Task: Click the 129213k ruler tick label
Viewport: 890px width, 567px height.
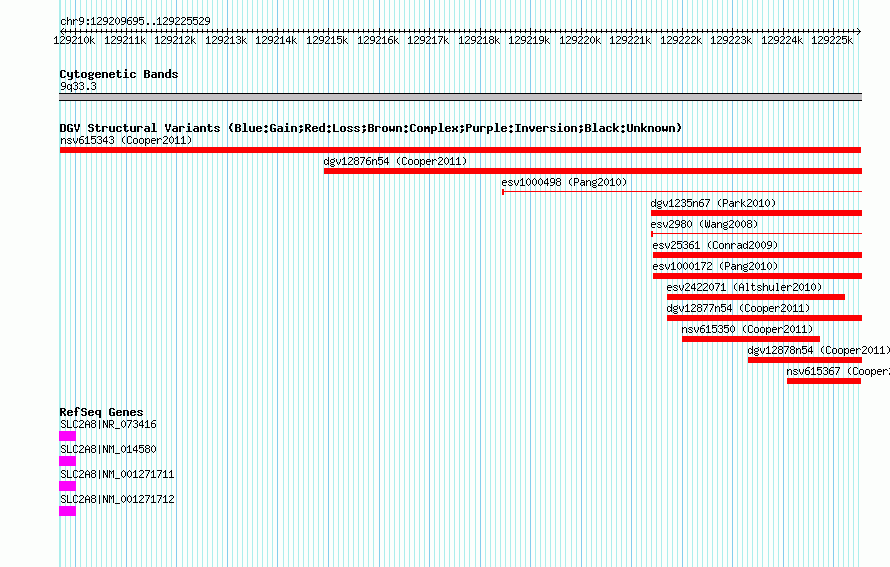Action: pos(226,40)
